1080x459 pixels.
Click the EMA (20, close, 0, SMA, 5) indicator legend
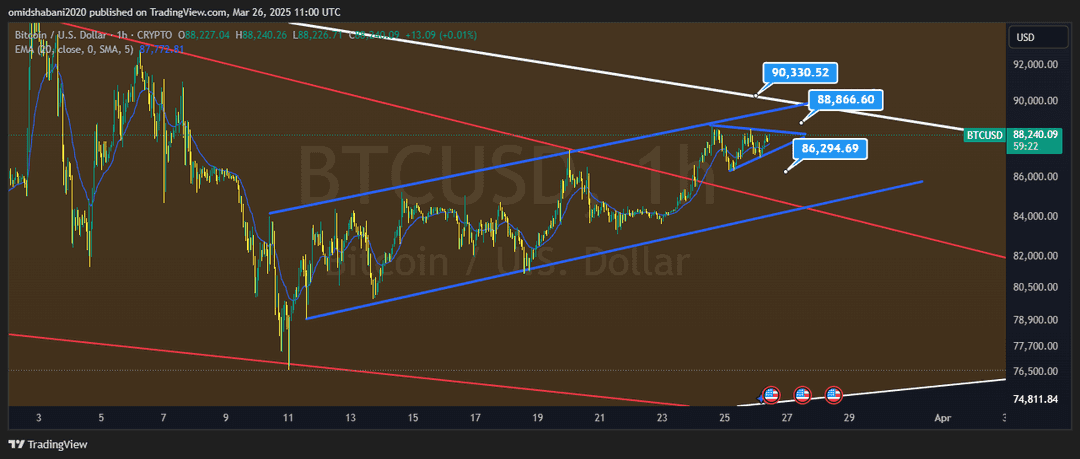(74, 49)
